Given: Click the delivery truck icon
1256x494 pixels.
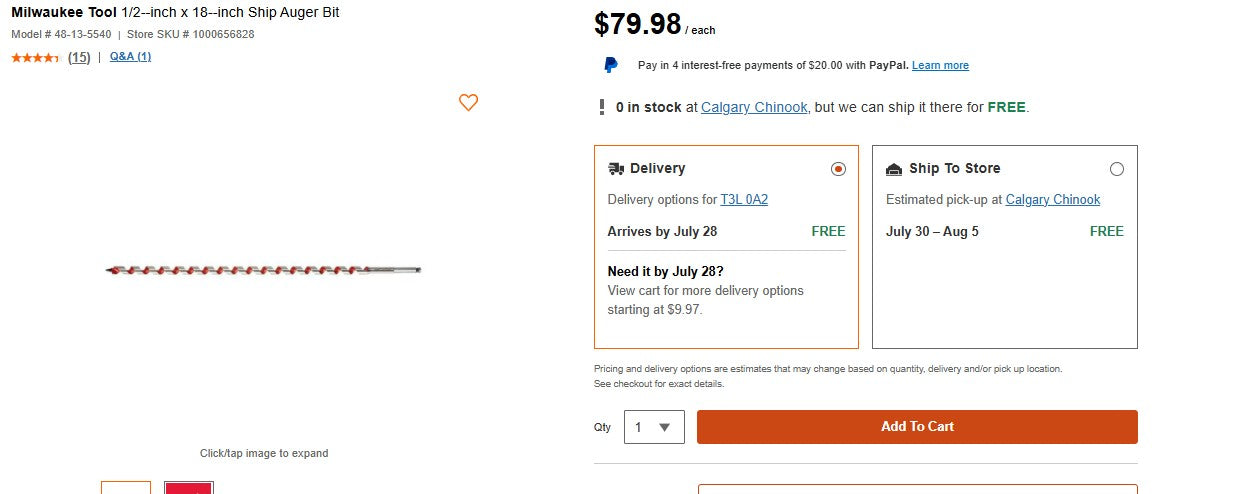Looking at the screenshot, I should (616, 169).
